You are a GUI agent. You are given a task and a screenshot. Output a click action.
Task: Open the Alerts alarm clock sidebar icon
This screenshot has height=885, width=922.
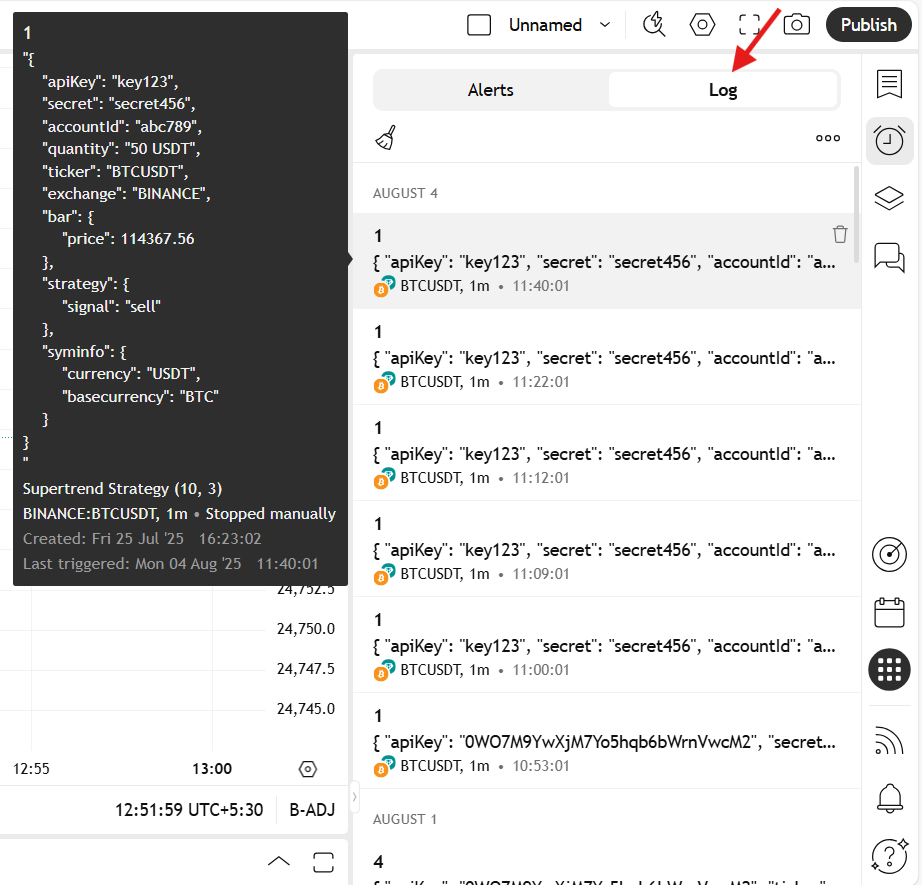pyautogui.click(x=889, y=141)
